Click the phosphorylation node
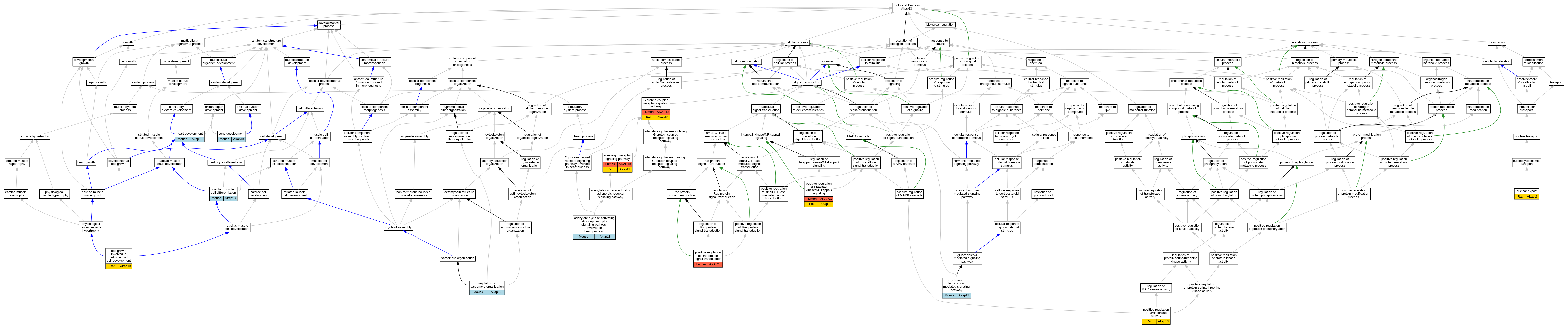This screenshot has height=327, width=1568. (1194, 137)
